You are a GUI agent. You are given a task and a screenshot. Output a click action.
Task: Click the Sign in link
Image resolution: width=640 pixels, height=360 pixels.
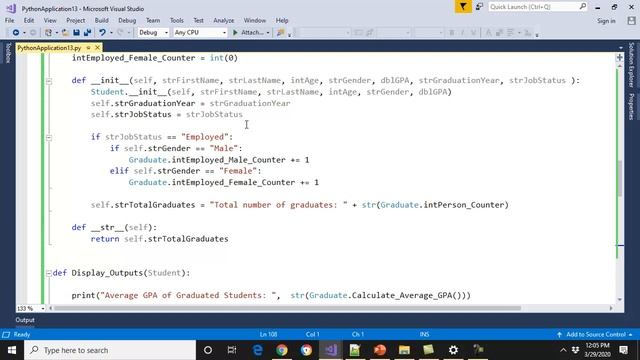click(606, 21)
